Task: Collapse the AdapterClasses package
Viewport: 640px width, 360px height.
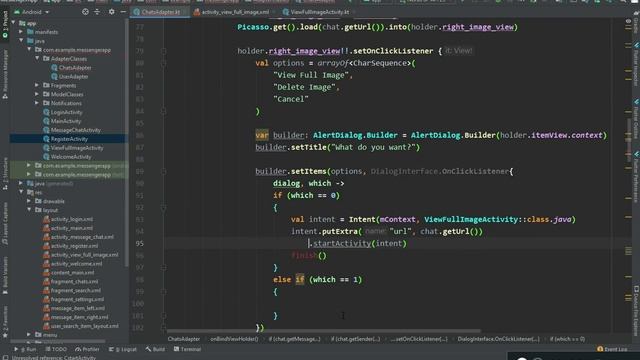Action: tap(37, 59)
